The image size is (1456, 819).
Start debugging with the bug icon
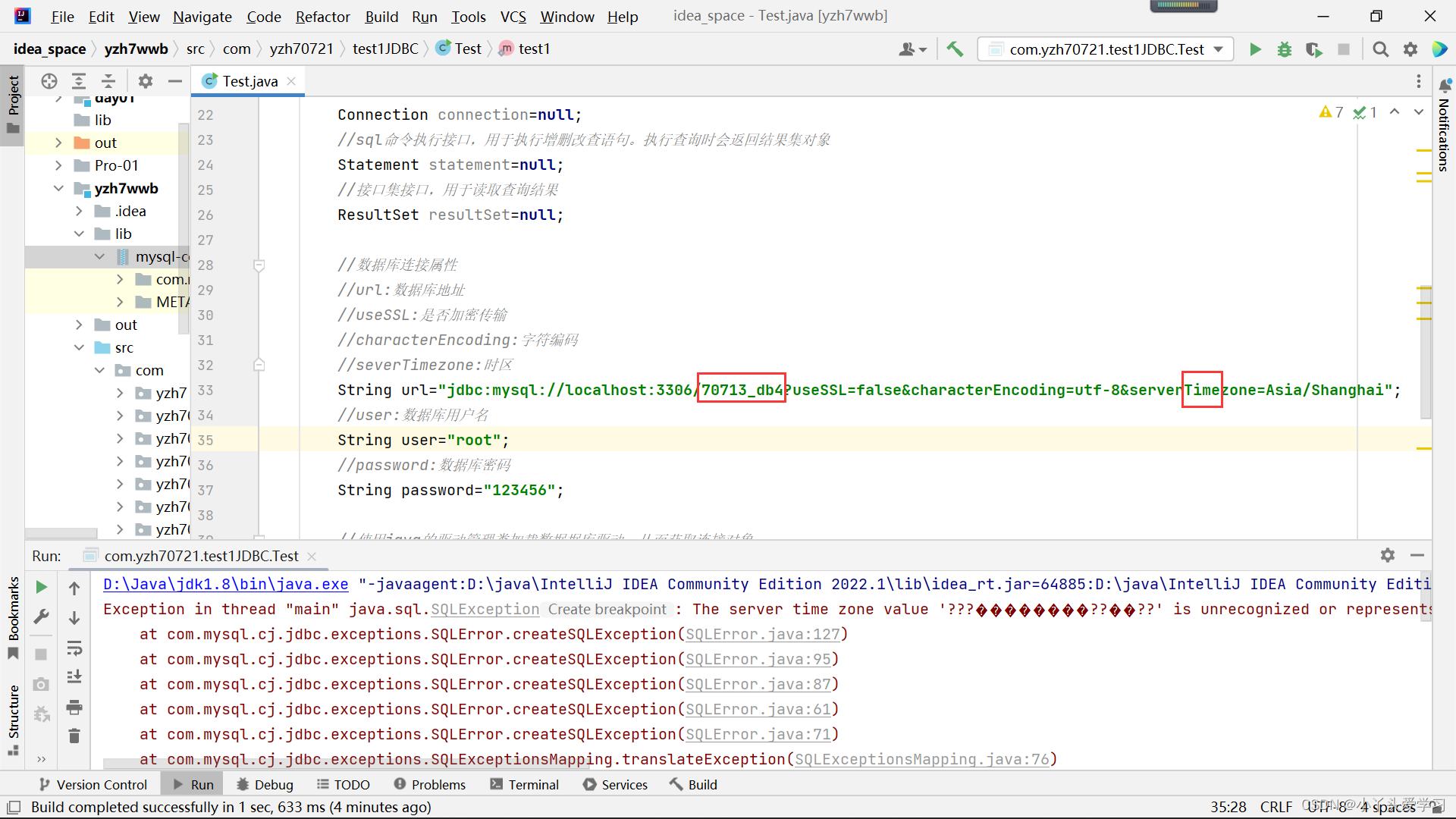(x=1285, y=49)
